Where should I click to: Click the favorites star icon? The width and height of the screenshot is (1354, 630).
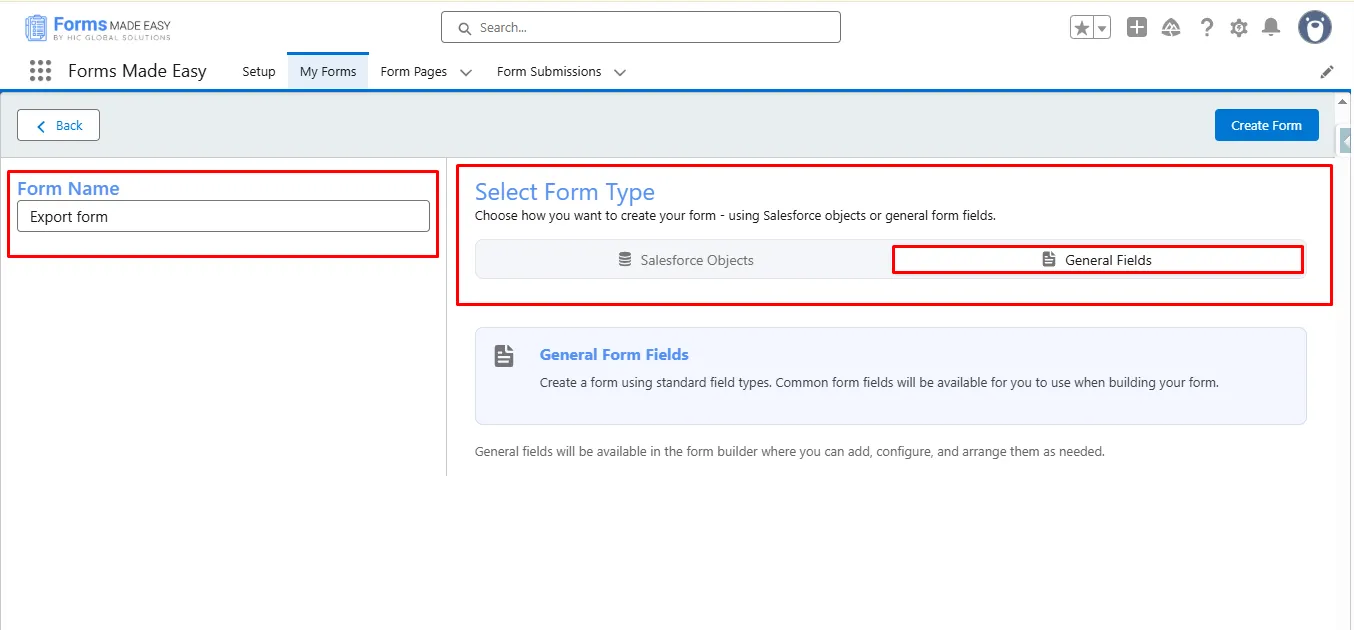(1082, 28)
